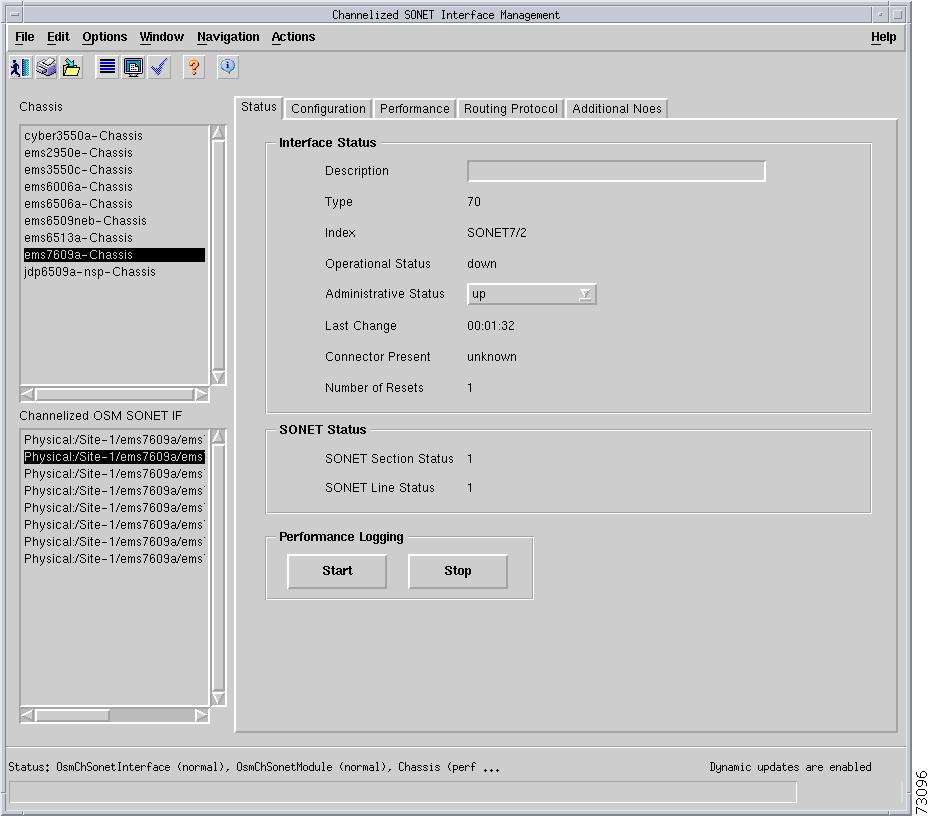The width and height of the screenshot is (930, 816).
Task: Select ems3550c-Chassis in the list
Action: (114, 170)
